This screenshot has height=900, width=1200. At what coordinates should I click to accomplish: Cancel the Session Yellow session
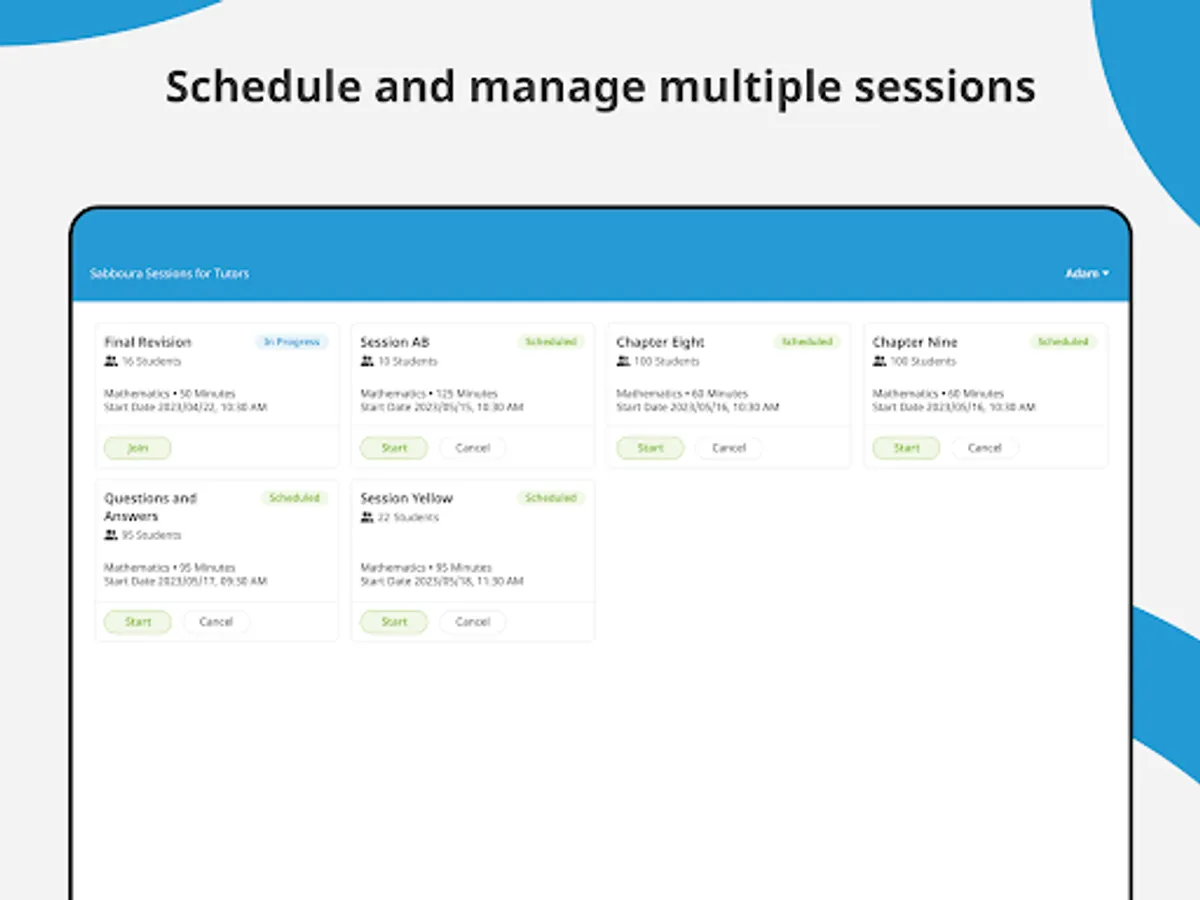pos(472,622)
